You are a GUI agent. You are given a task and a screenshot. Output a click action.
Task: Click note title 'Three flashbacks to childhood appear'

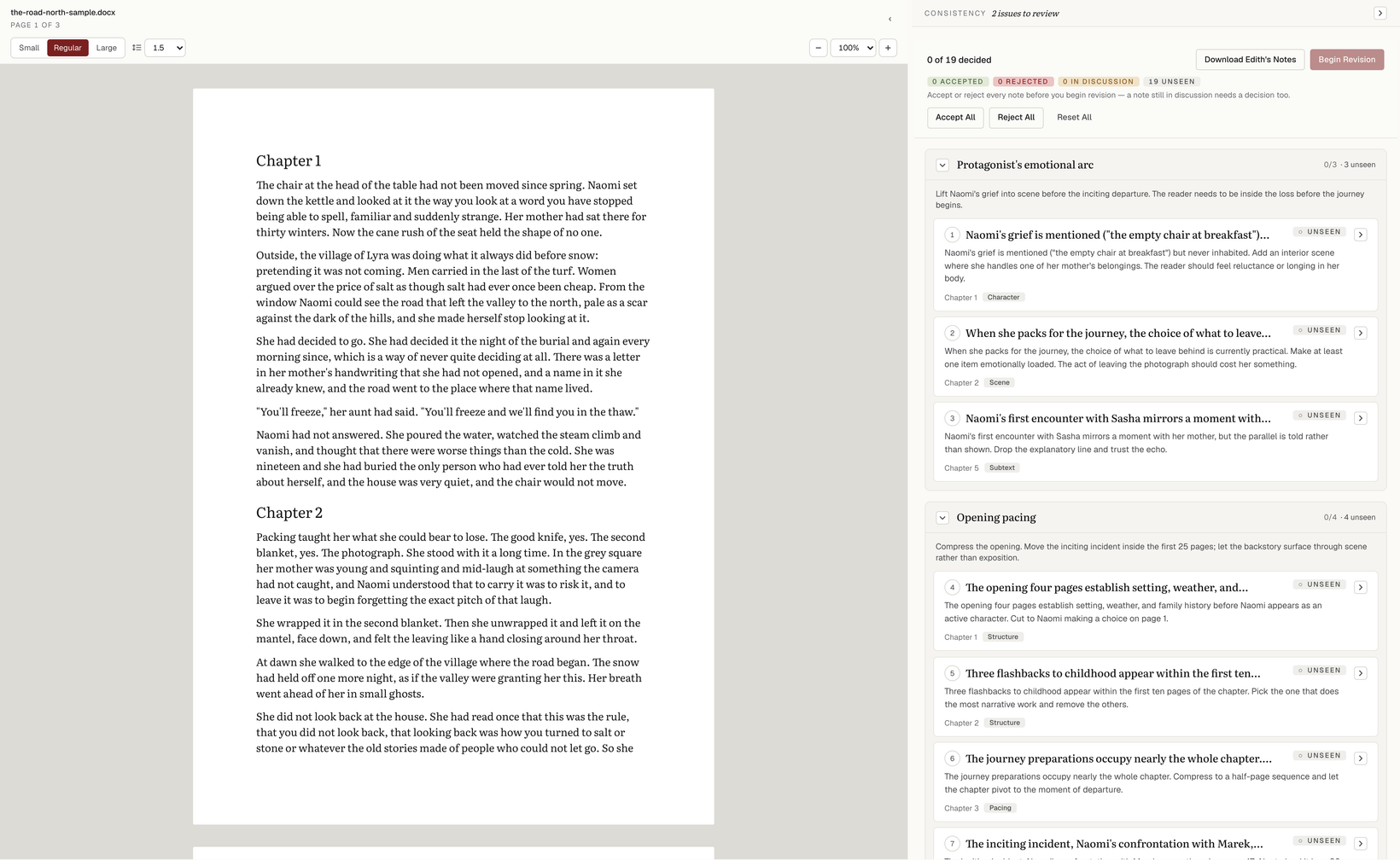(1113, 673)
